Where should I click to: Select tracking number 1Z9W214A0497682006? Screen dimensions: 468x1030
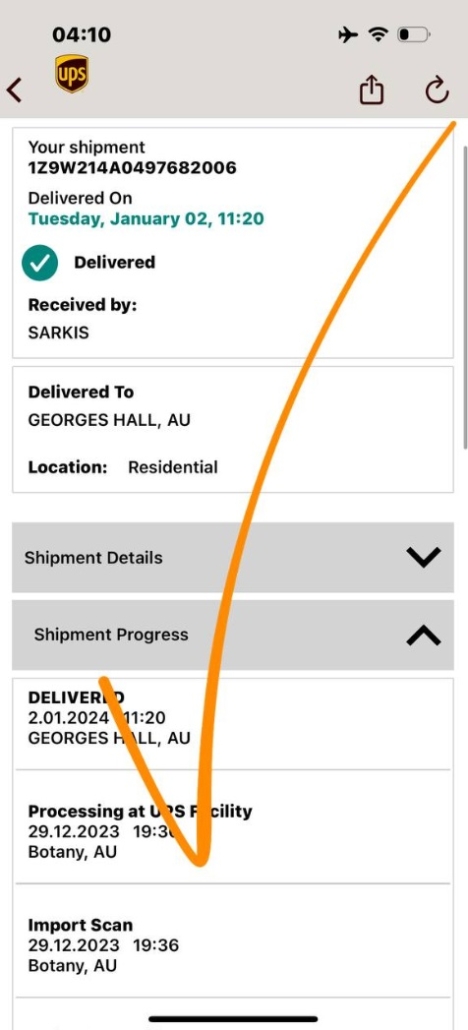131,168
